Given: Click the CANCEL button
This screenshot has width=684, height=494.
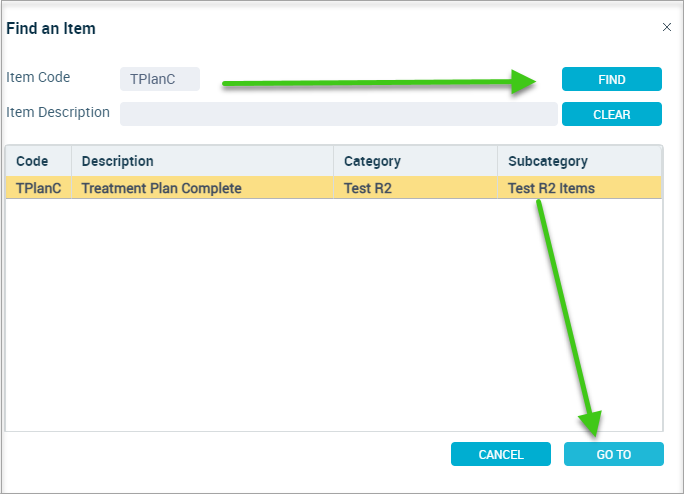Looking at the screenshot, I should click(501, 454).
